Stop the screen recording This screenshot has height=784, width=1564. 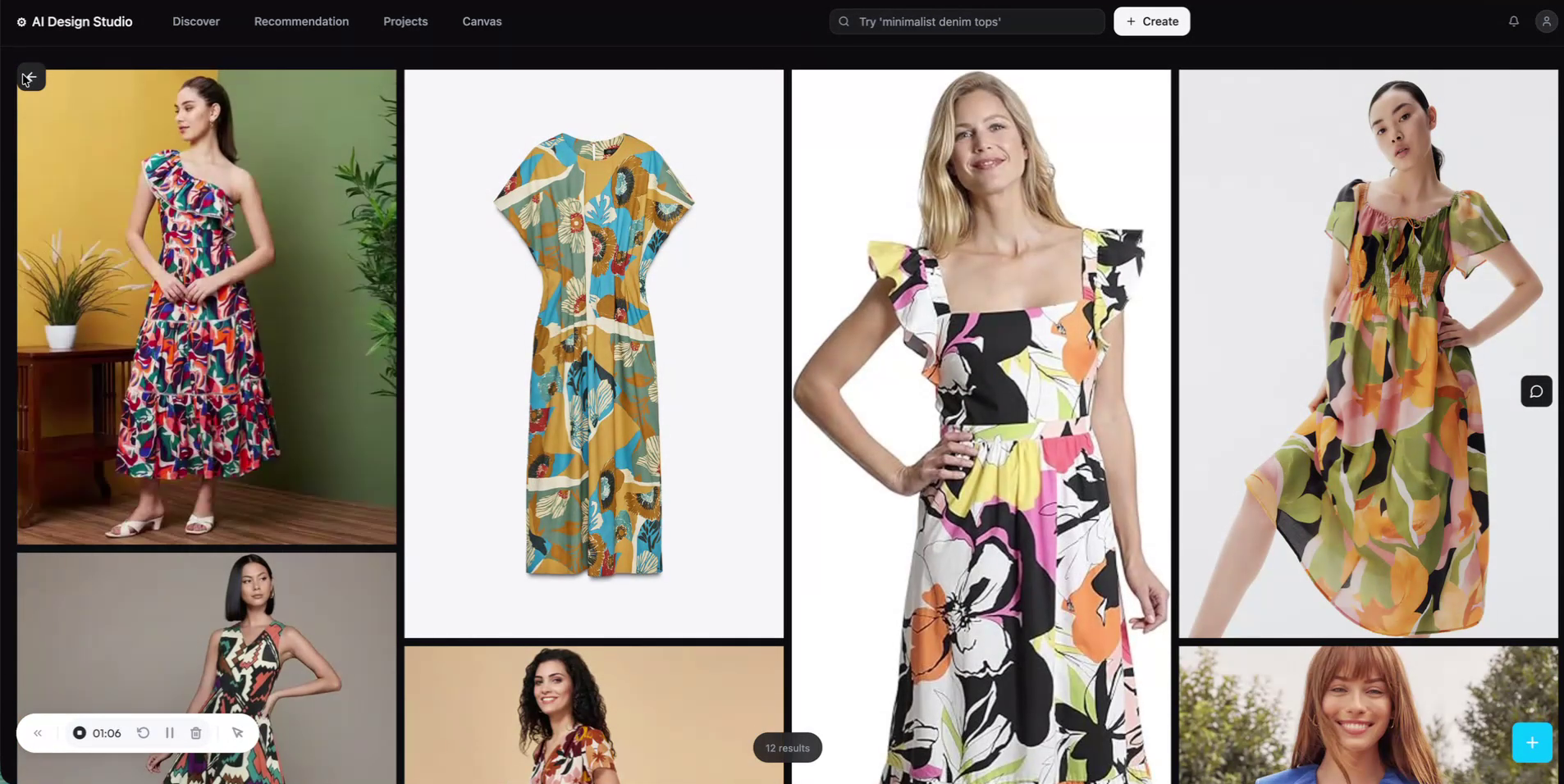80,733
